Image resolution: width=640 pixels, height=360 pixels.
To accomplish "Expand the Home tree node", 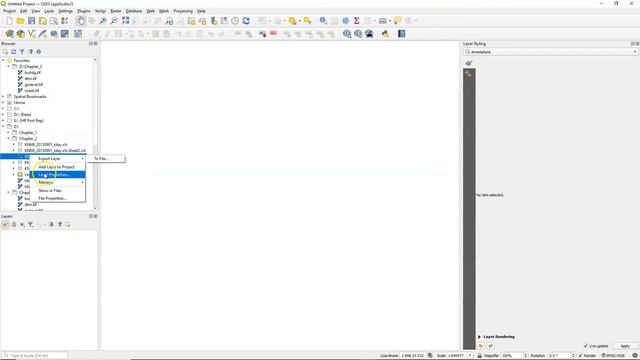I will point(3,102).
